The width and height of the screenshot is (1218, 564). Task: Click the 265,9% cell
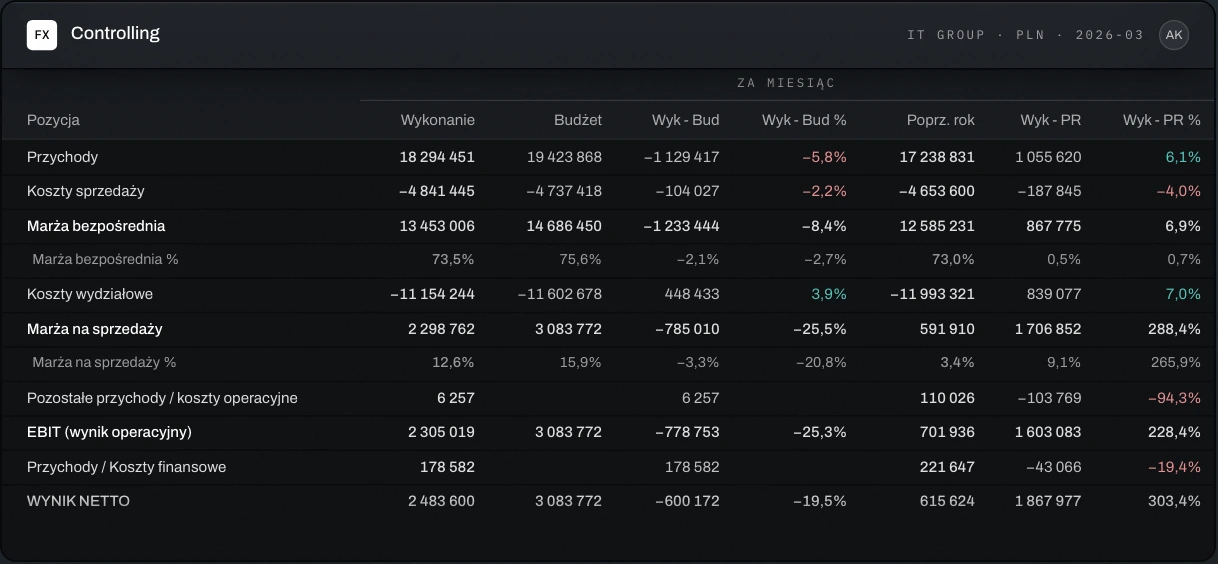click(x=1174, y=362)
